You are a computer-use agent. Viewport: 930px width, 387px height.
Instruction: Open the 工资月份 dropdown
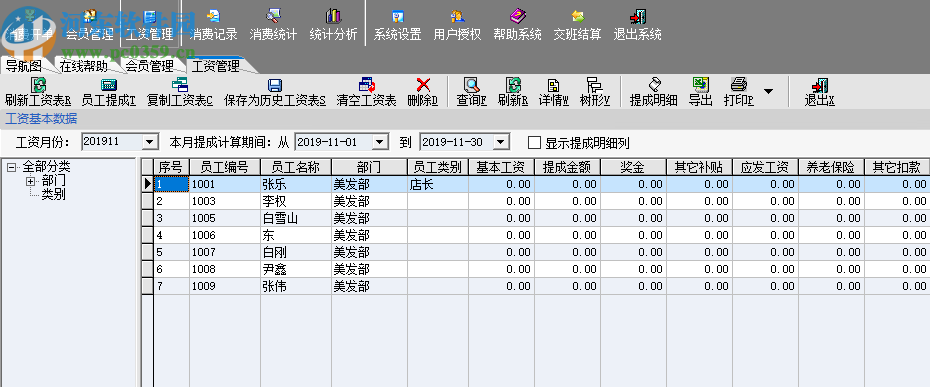pos(150,142)
